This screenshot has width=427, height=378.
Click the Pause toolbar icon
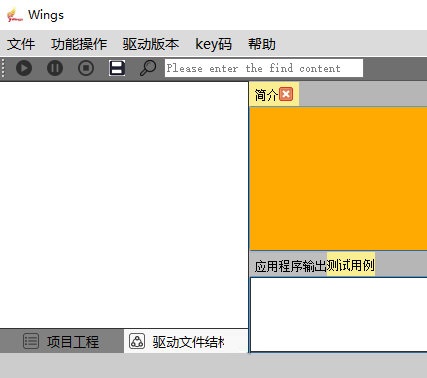point(55,68)
